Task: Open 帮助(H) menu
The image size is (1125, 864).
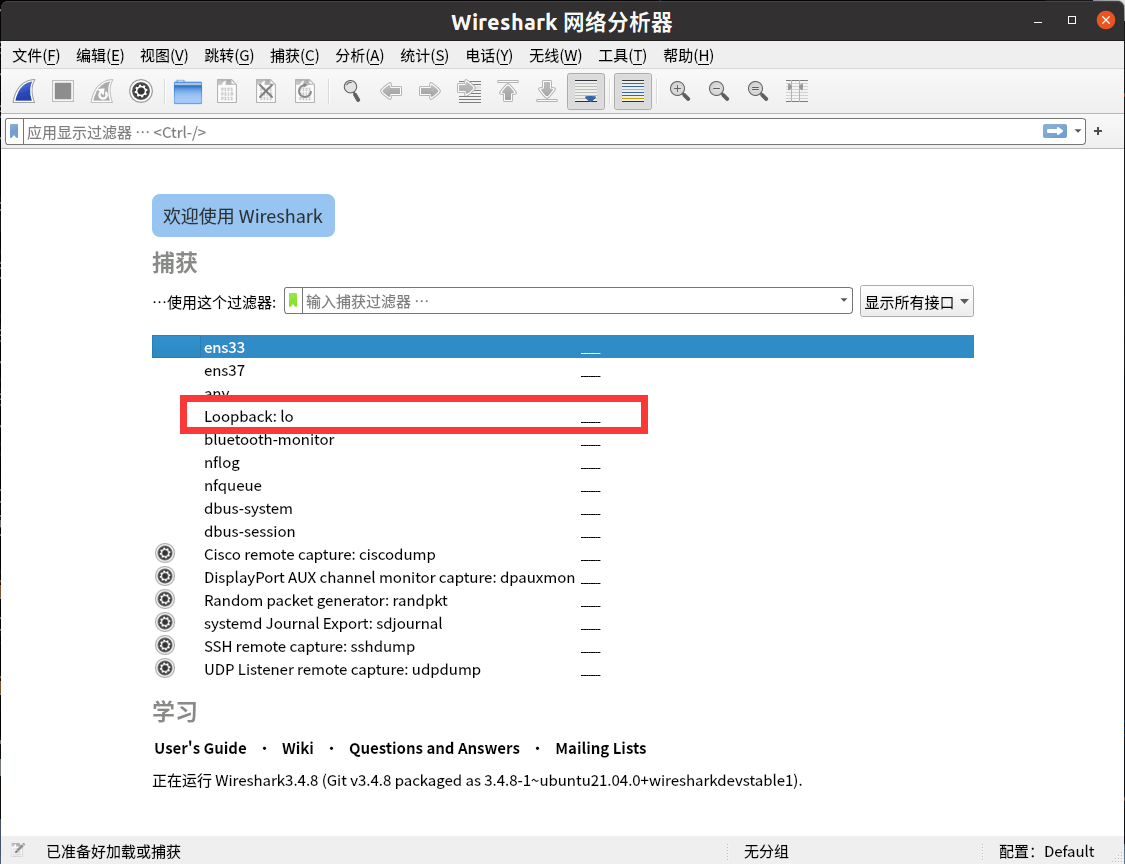Action: pos(688,56)
